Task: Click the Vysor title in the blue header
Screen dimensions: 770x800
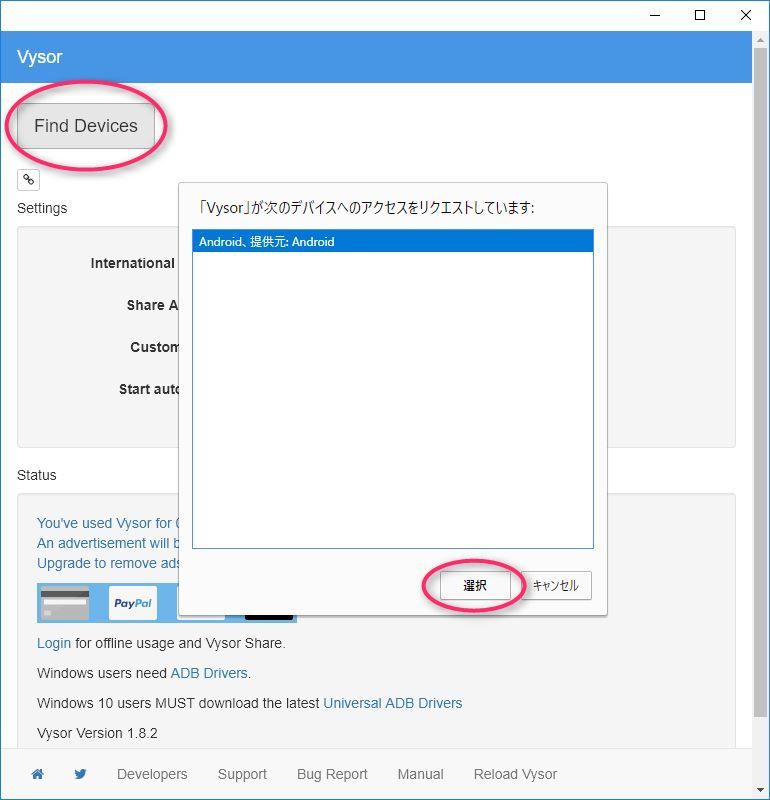Action: 40,57
